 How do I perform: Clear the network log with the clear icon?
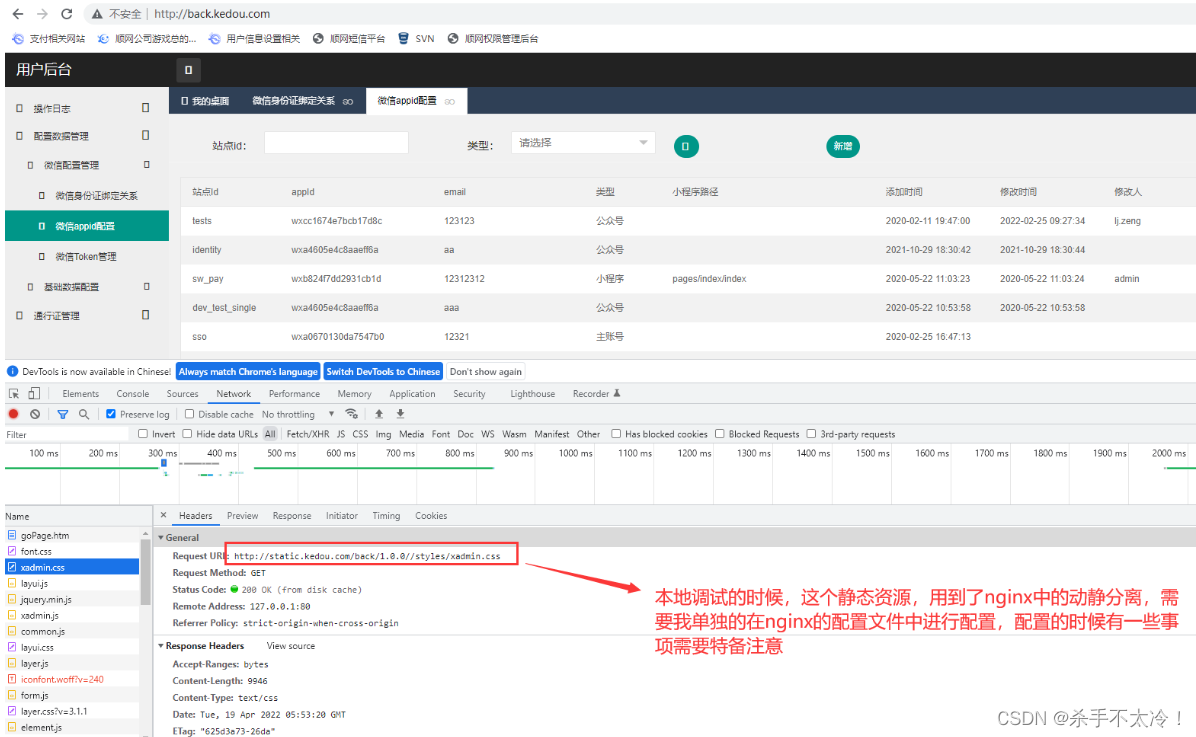coord(35,414)
